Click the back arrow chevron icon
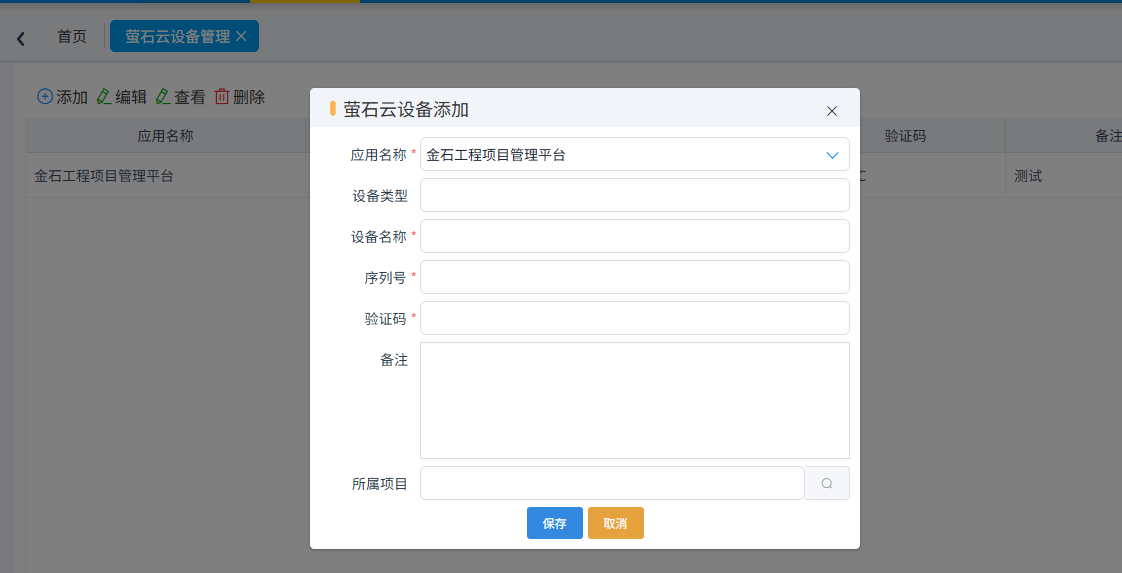Viewport: 1122px width, 573px height. 21,39
